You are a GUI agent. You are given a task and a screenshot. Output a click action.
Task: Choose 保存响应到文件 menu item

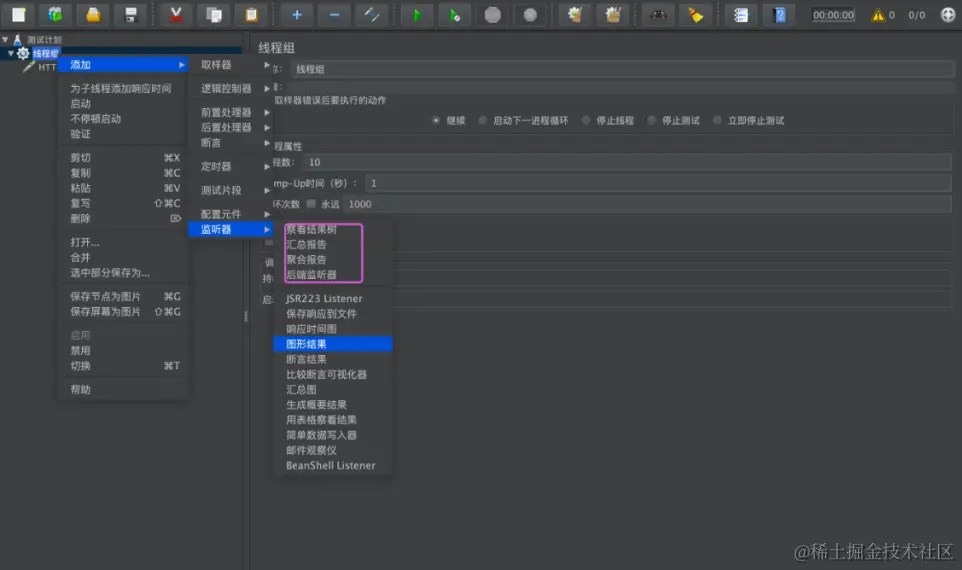point(333,314)
